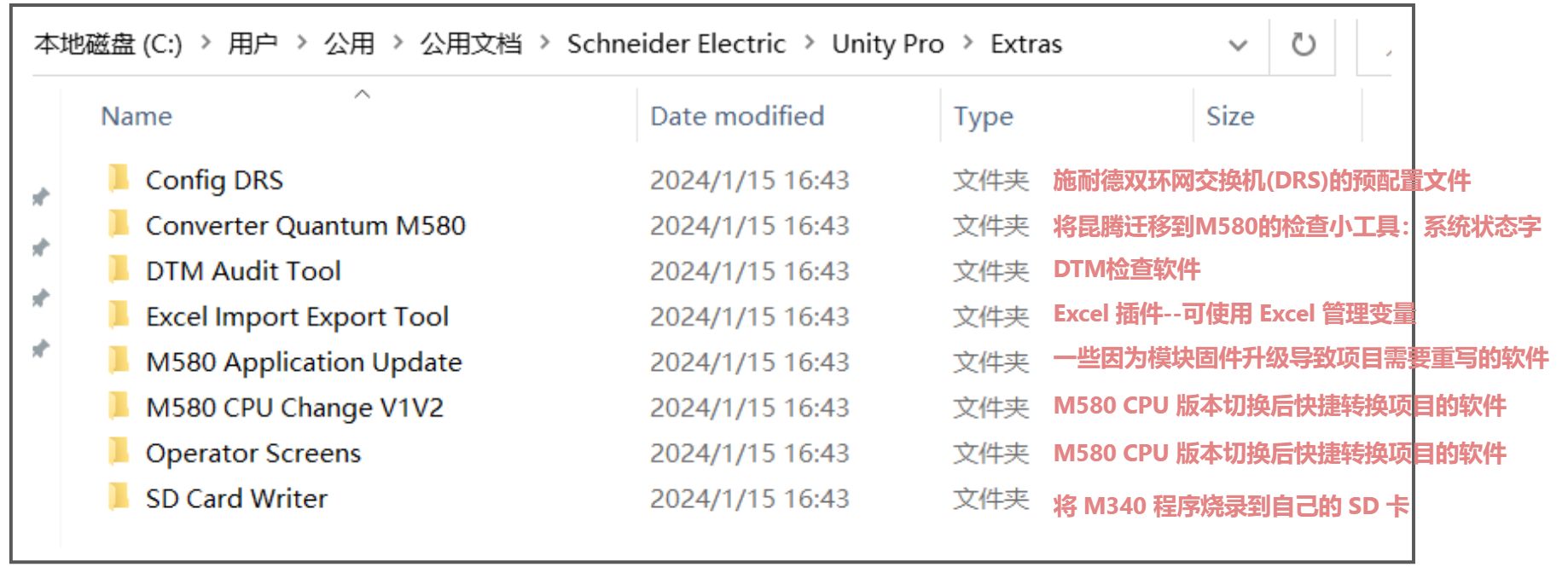Screen dimensions: 1568x567
Task: Select the SD Card Writer folder name
Action: 236,498
